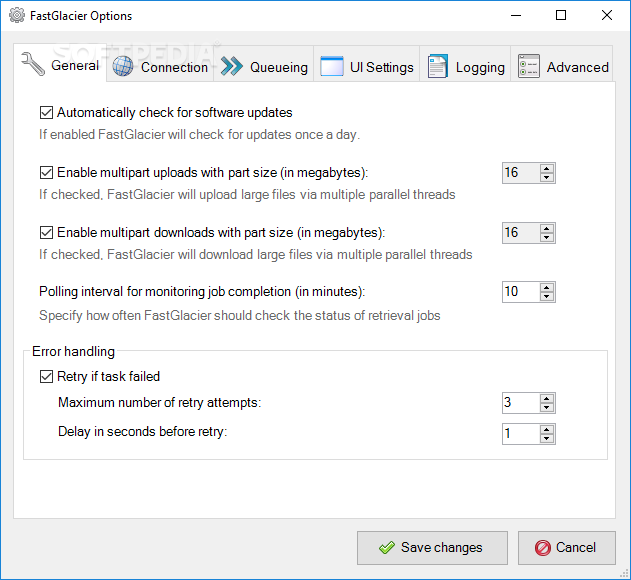Screen dimensions: 631x580
Task: Decrease maximum retry attempts
Action: [546, 407]
